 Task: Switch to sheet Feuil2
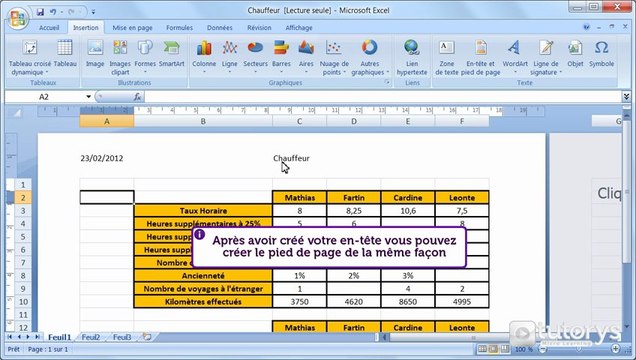[x=90, y=337]
